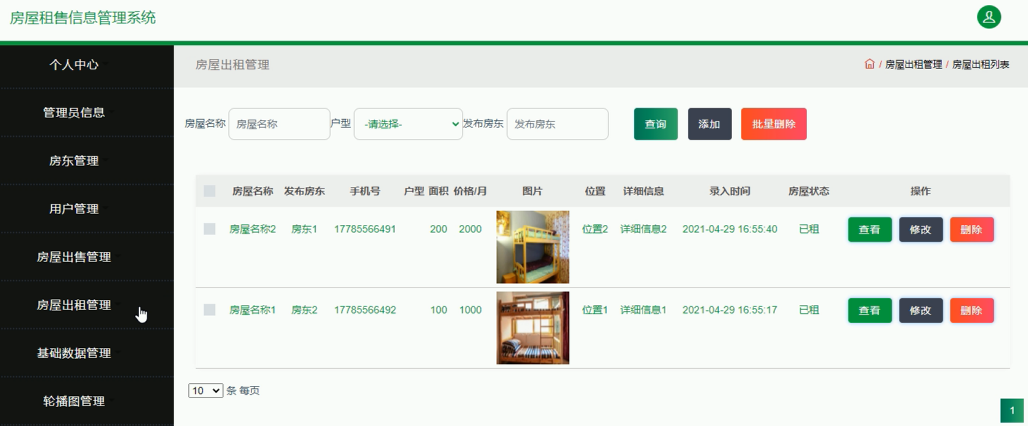This screenshot has height=426, width=1028.
Task: Click 查看 for 房屋名称2 row
Action: (869, 229)
